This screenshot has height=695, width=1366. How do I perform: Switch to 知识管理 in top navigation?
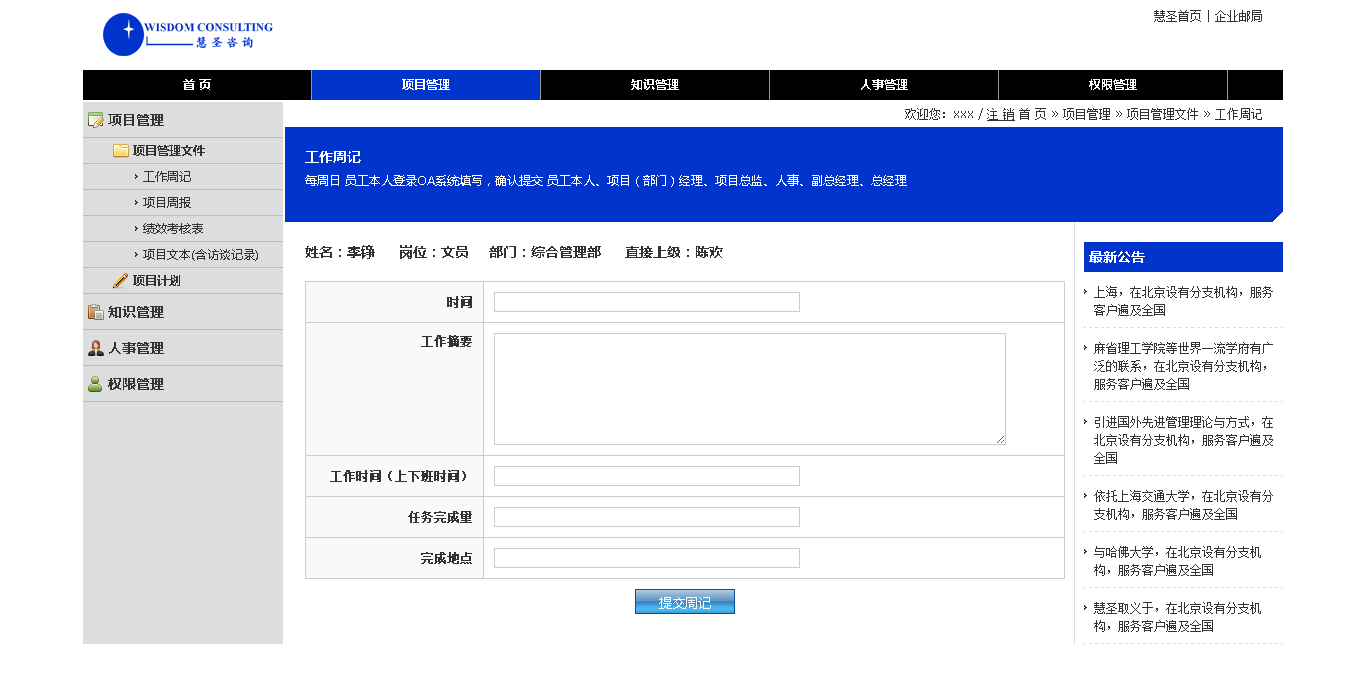click(x=655, y=85)
